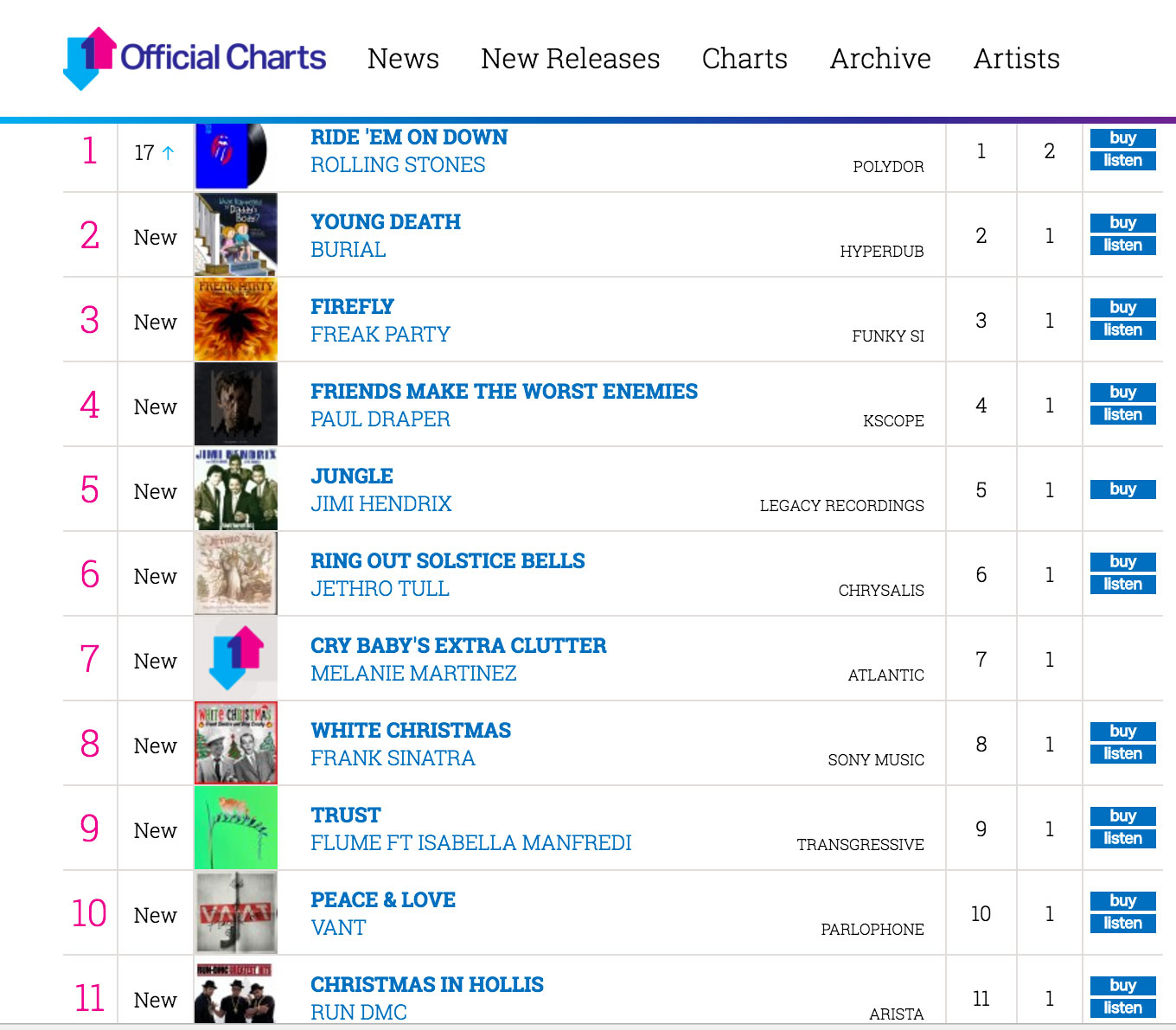Screen dimensions: 1176x1030
Task: Open the News menu item
Action: tap(403, 59)
